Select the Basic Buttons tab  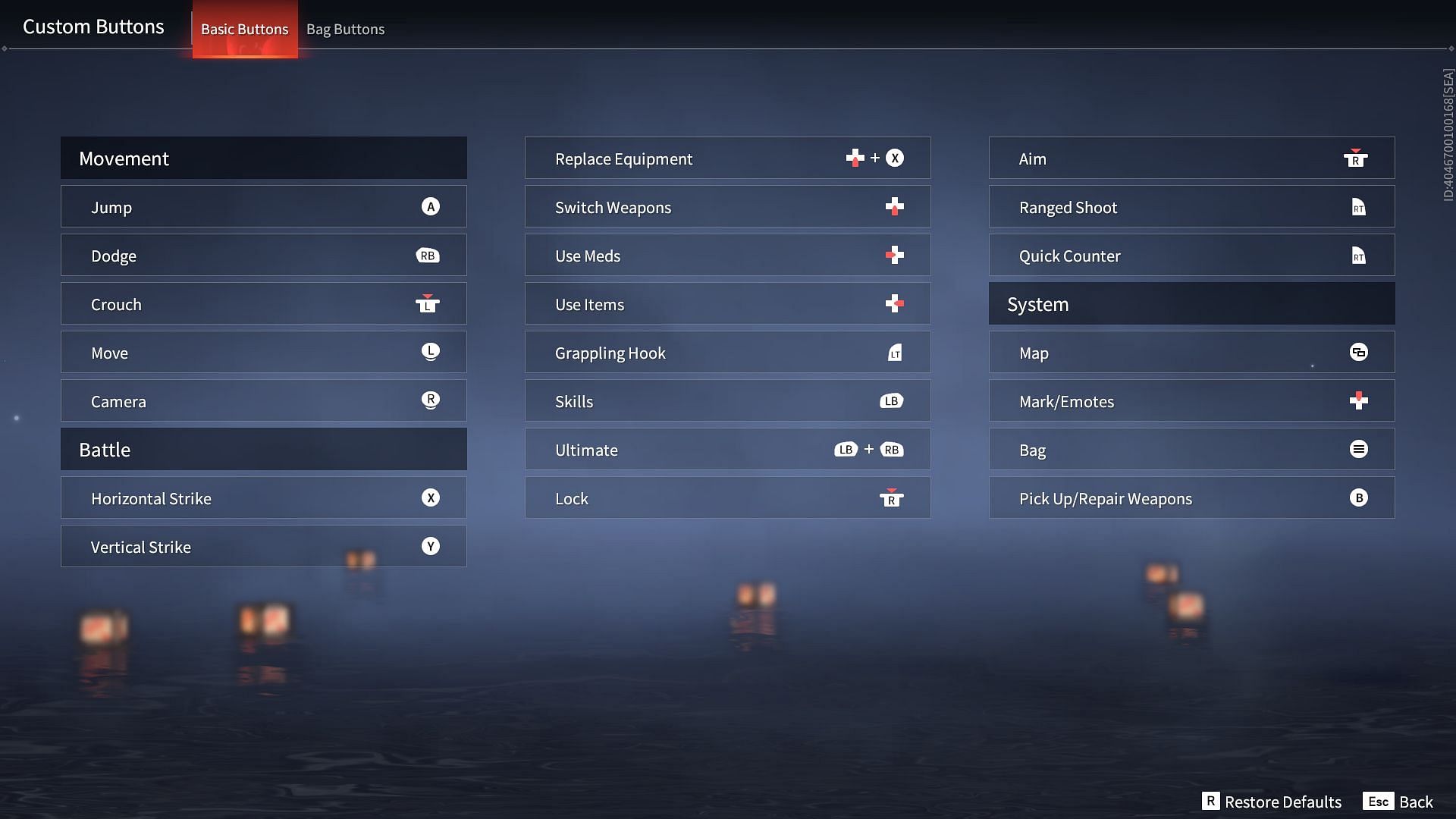point(244,27)
